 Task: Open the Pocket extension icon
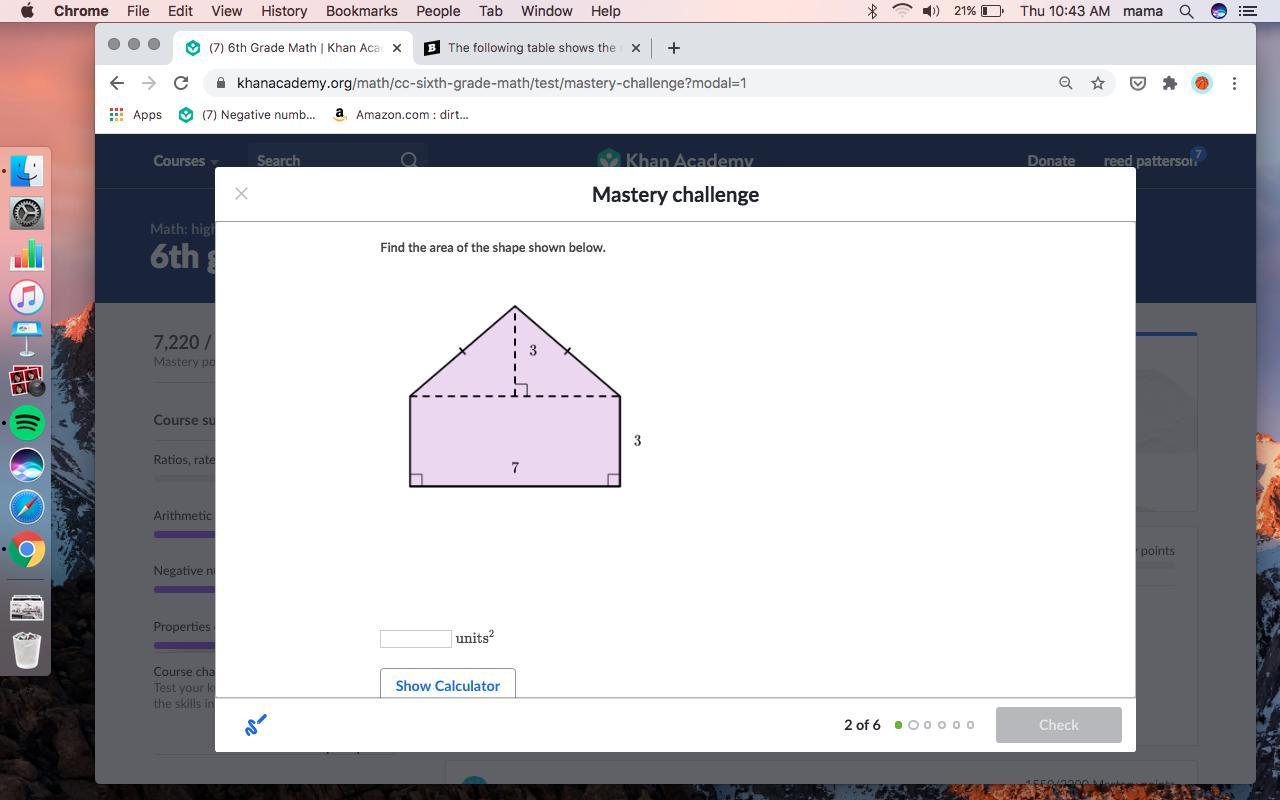pyautogui.click(x=1137, y=83)
